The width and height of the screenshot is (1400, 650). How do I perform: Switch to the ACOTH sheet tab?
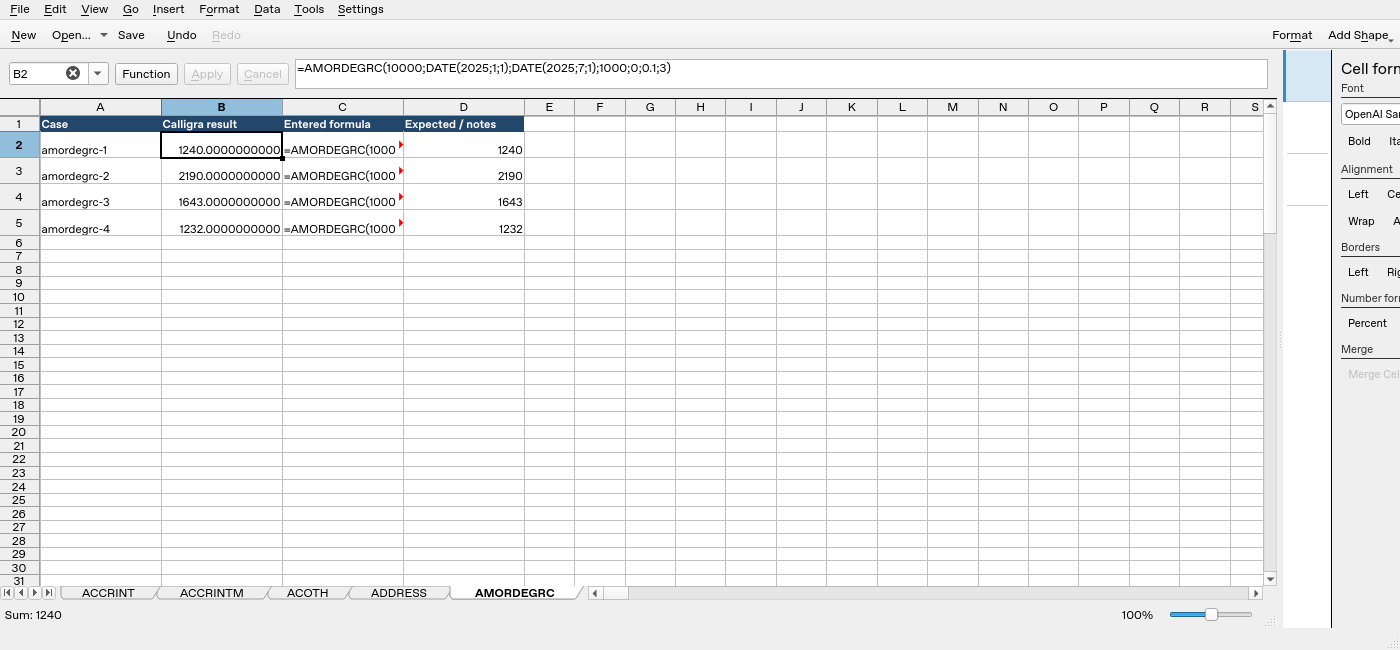click(308, 593)
